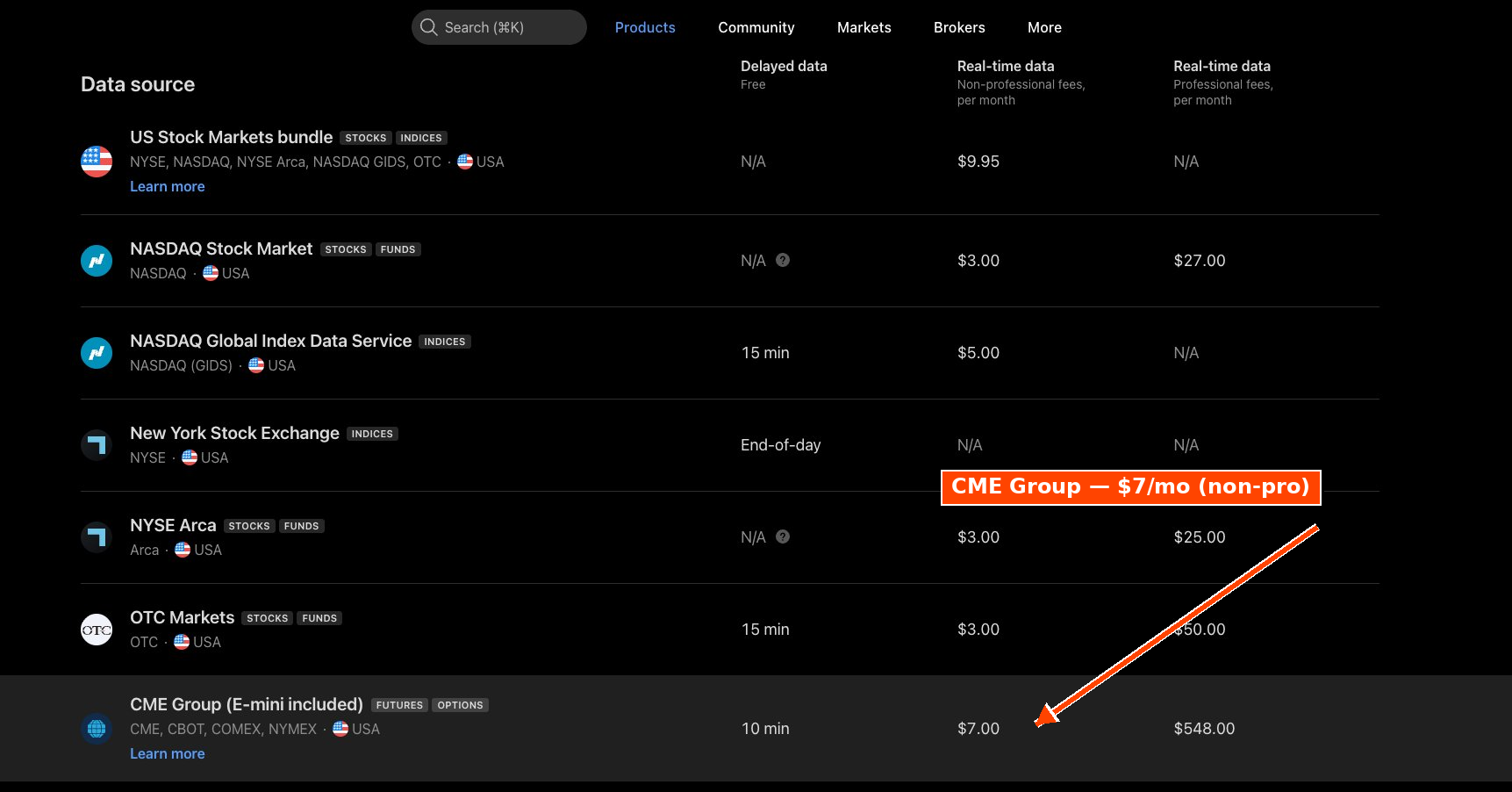Click the NYSE Arca logo icon
This screenshot has width=1512, height=792.
97,537
